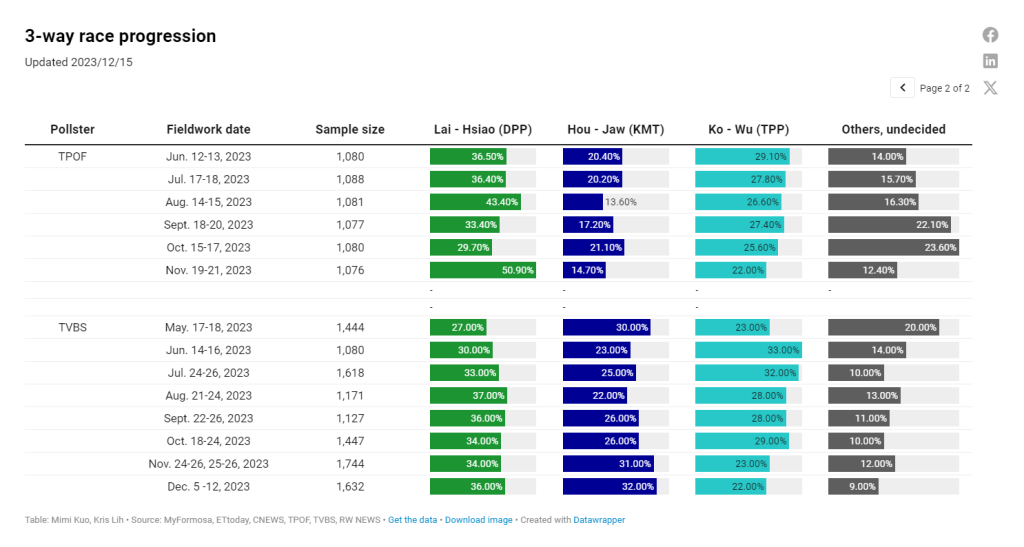This screenshot has width=1024, height=547.
Task: Sort by the Pollster column header
Action: coord(73,129)
